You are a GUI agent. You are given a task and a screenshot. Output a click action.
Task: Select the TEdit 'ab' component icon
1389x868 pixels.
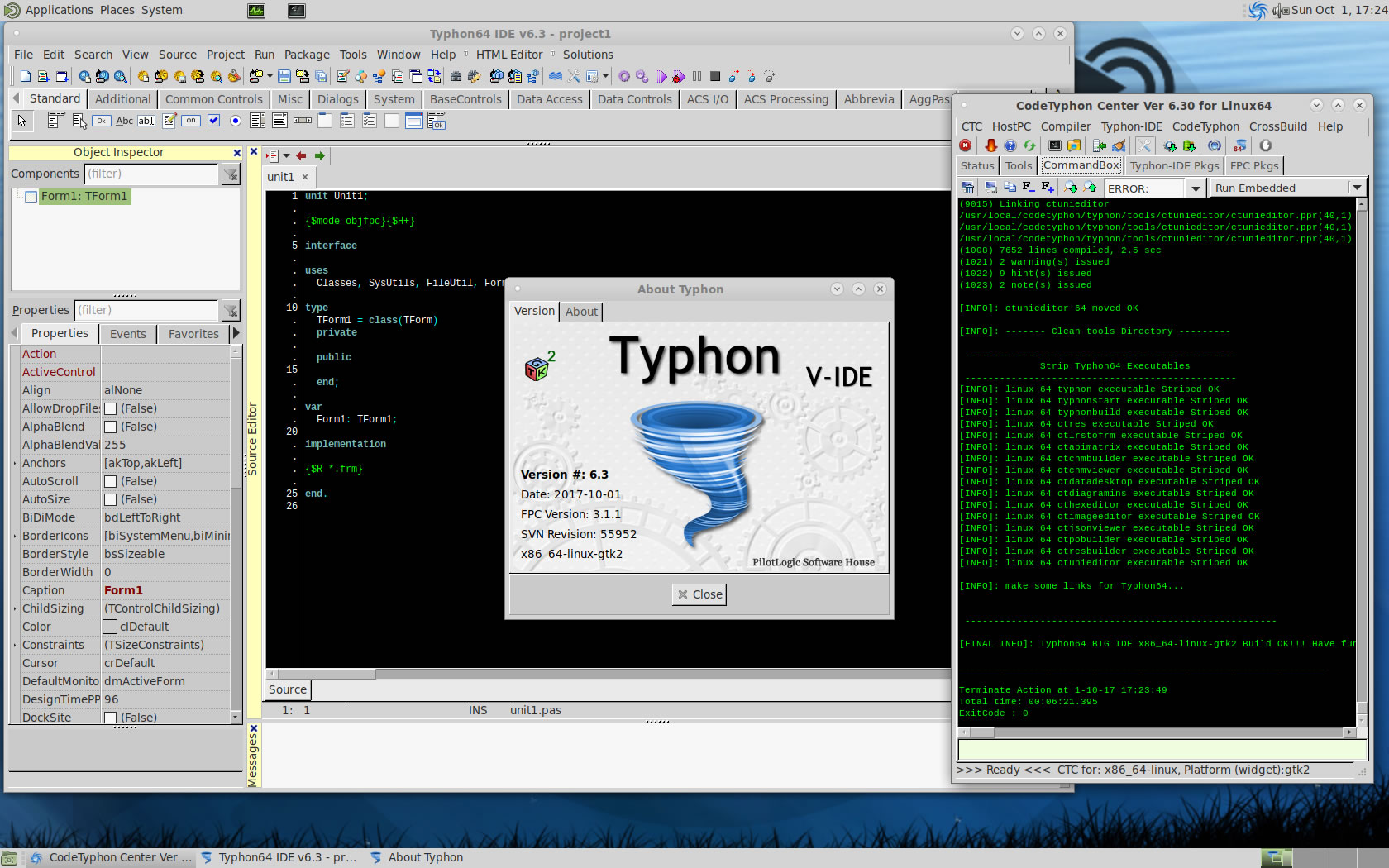coord(146,121)
